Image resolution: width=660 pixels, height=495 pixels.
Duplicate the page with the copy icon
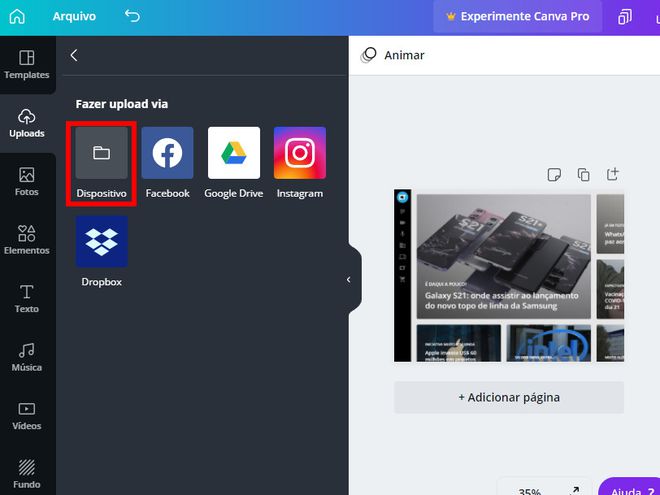[583, 174]
